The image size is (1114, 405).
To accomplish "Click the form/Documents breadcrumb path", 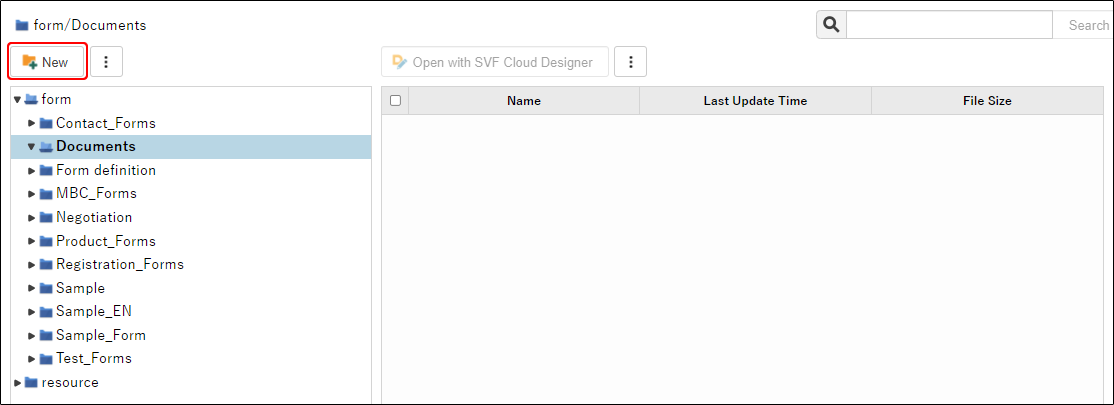I will [x=90, y=26].
